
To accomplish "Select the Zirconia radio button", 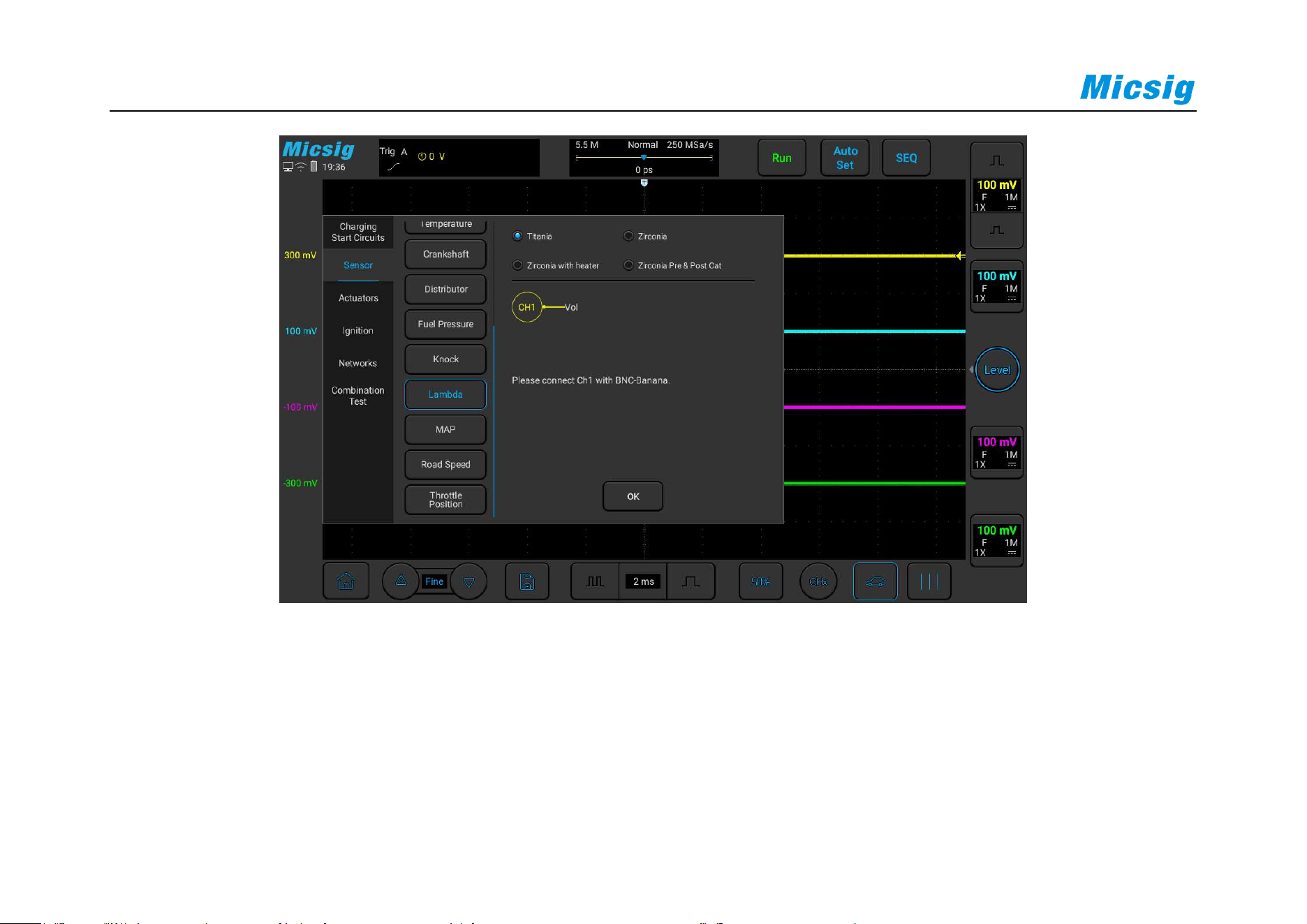I will (628, 236).
